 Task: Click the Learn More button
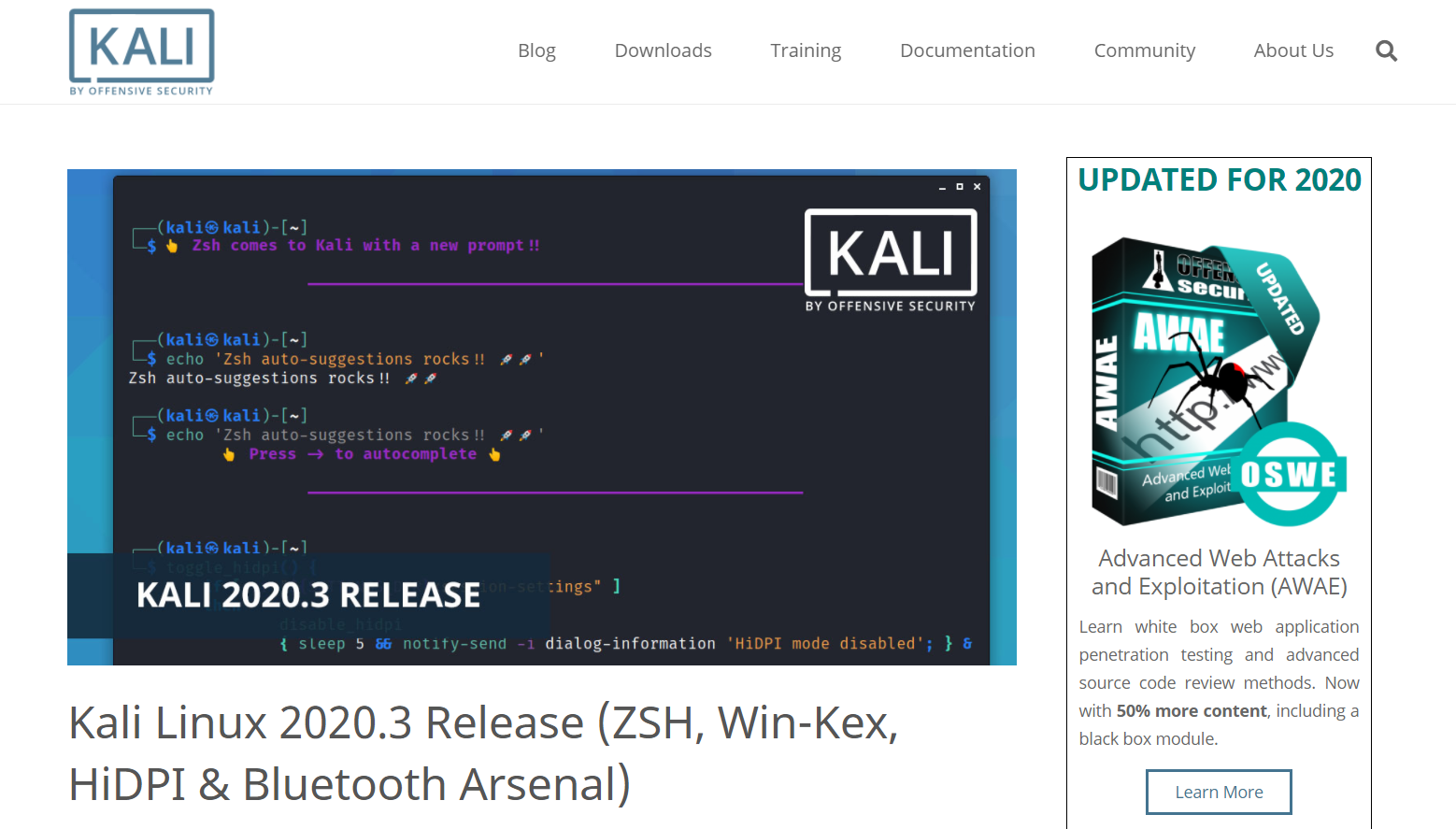[1219, 792]
